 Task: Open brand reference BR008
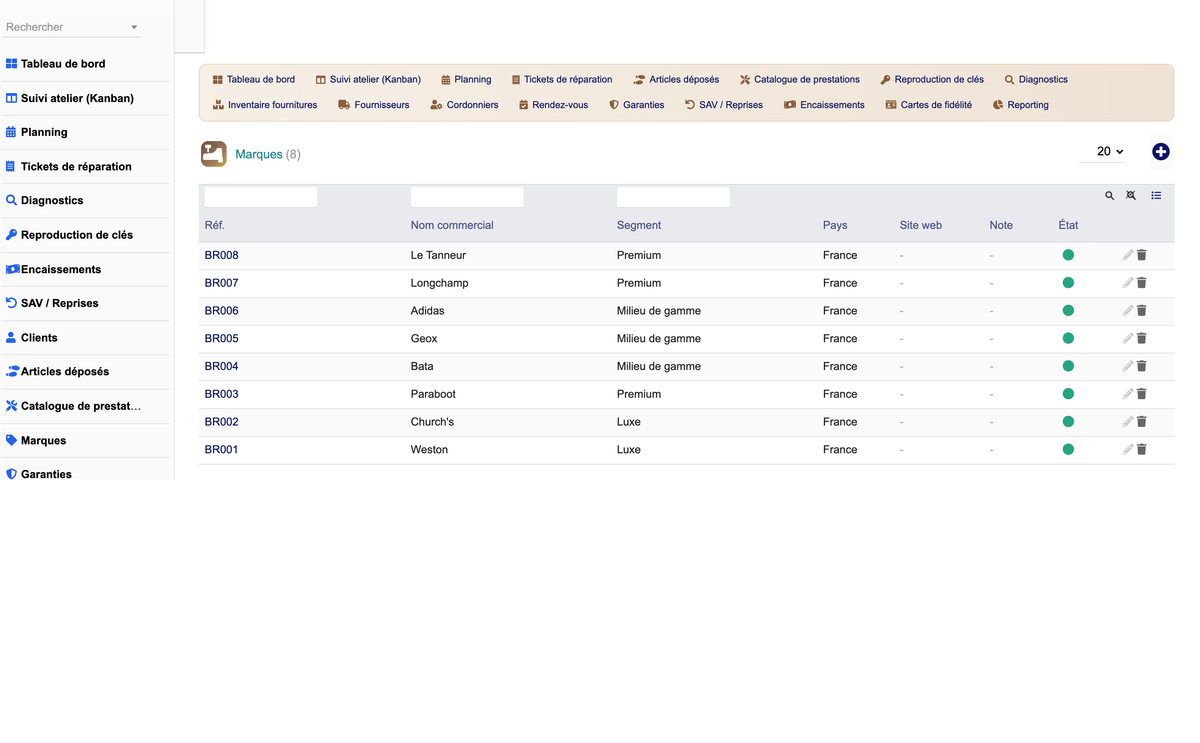click(x=222, y=255)
